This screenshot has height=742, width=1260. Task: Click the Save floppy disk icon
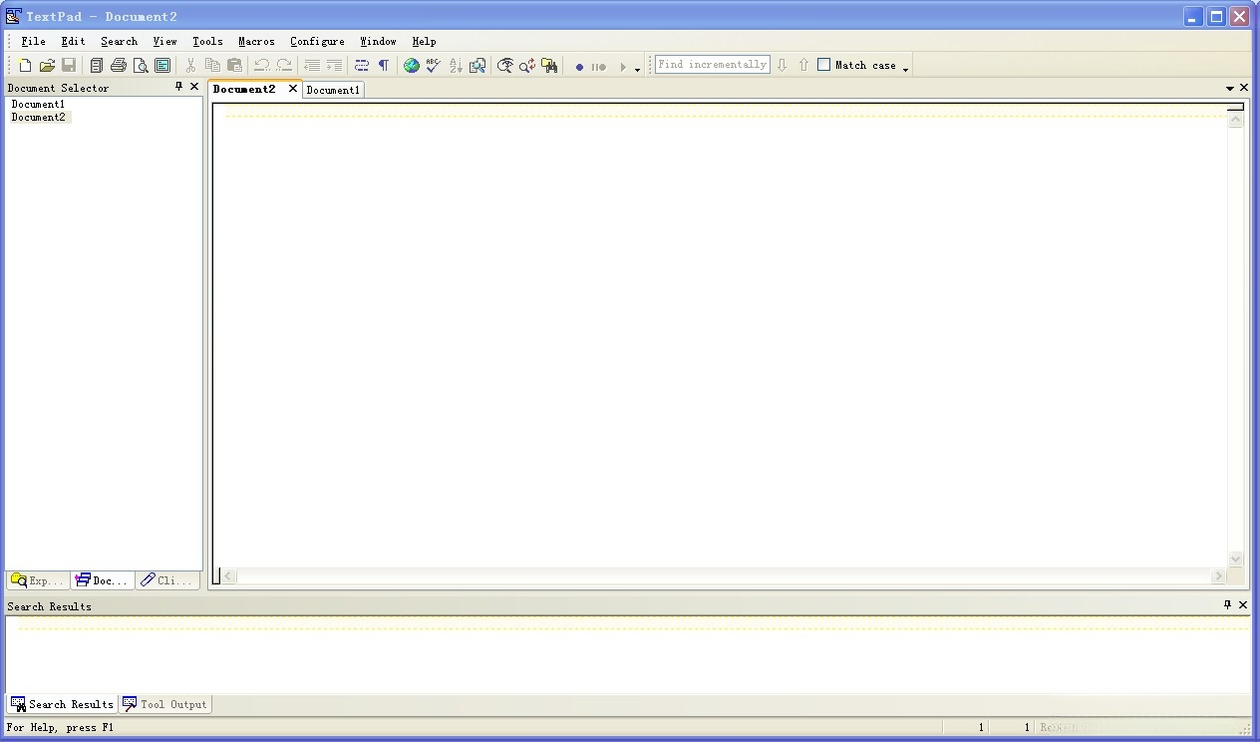pyautogui.click(x=69, y=65)
